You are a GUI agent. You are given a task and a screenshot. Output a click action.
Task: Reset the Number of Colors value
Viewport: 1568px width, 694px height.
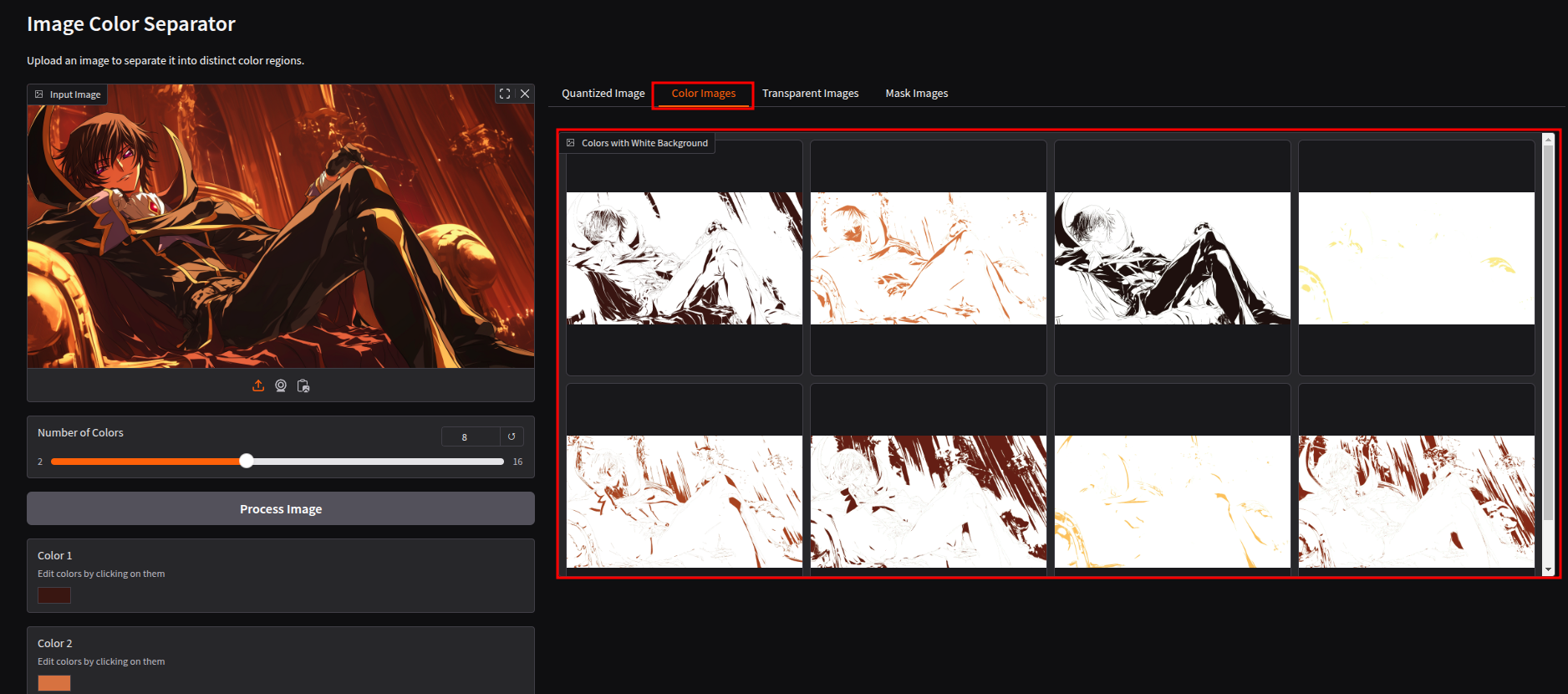512,436
